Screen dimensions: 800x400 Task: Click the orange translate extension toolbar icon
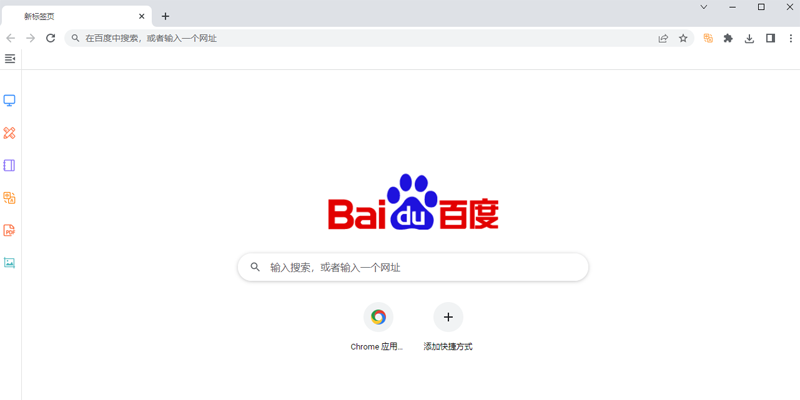(x=708, y=38)
